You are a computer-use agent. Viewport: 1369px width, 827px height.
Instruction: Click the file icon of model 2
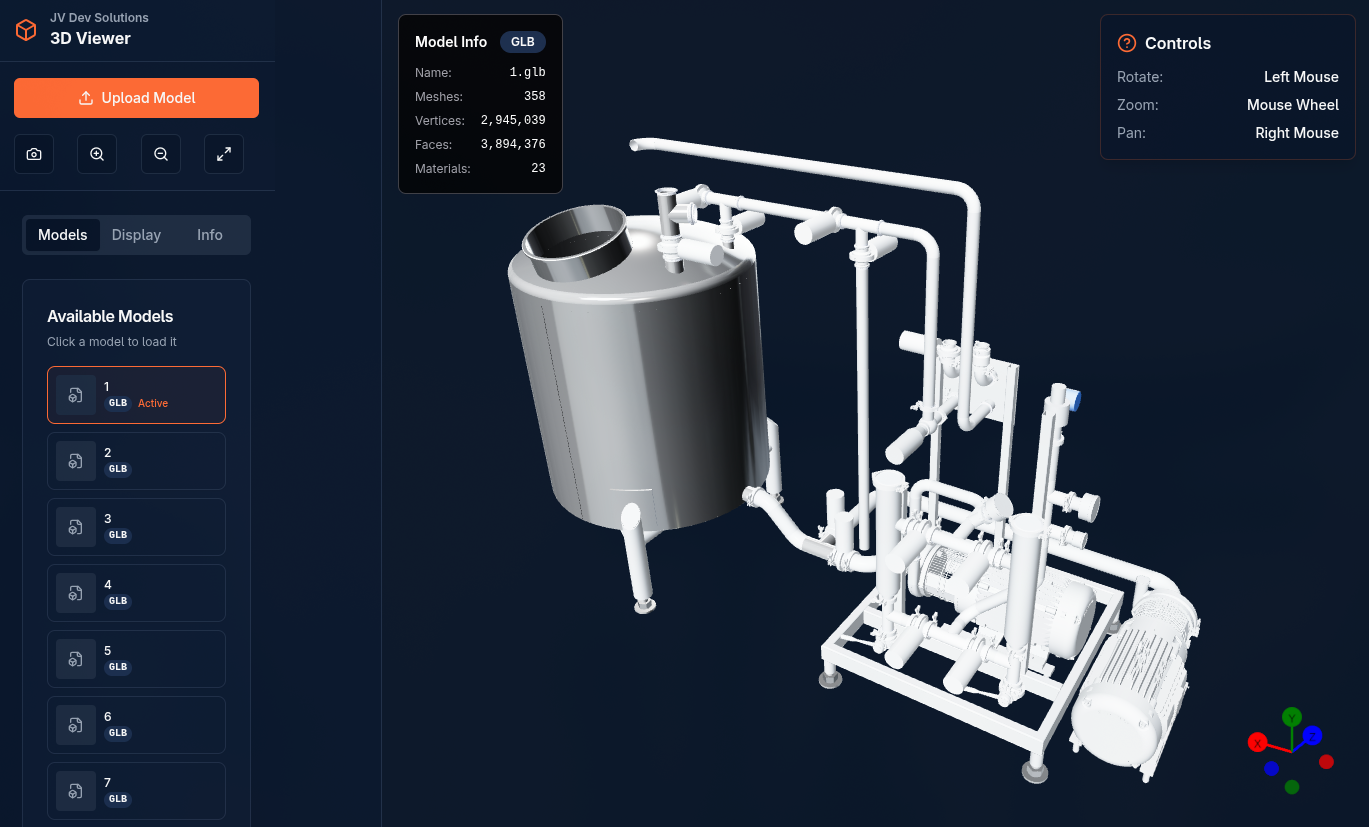pyautogui.click(x=76, y=461)
